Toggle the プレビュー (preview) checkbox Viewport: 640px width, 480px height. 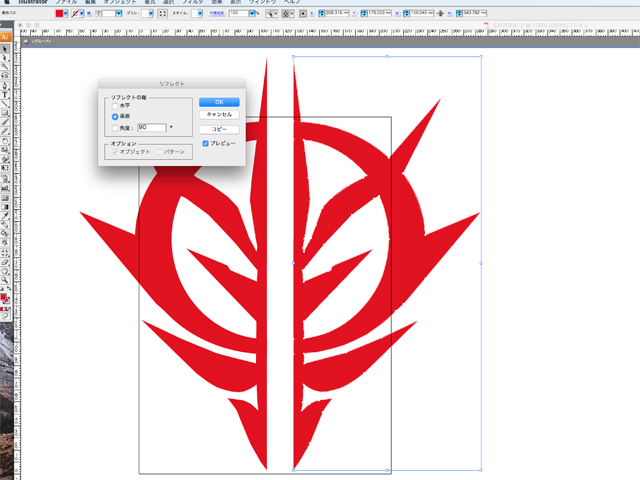[x=206, y=144]
